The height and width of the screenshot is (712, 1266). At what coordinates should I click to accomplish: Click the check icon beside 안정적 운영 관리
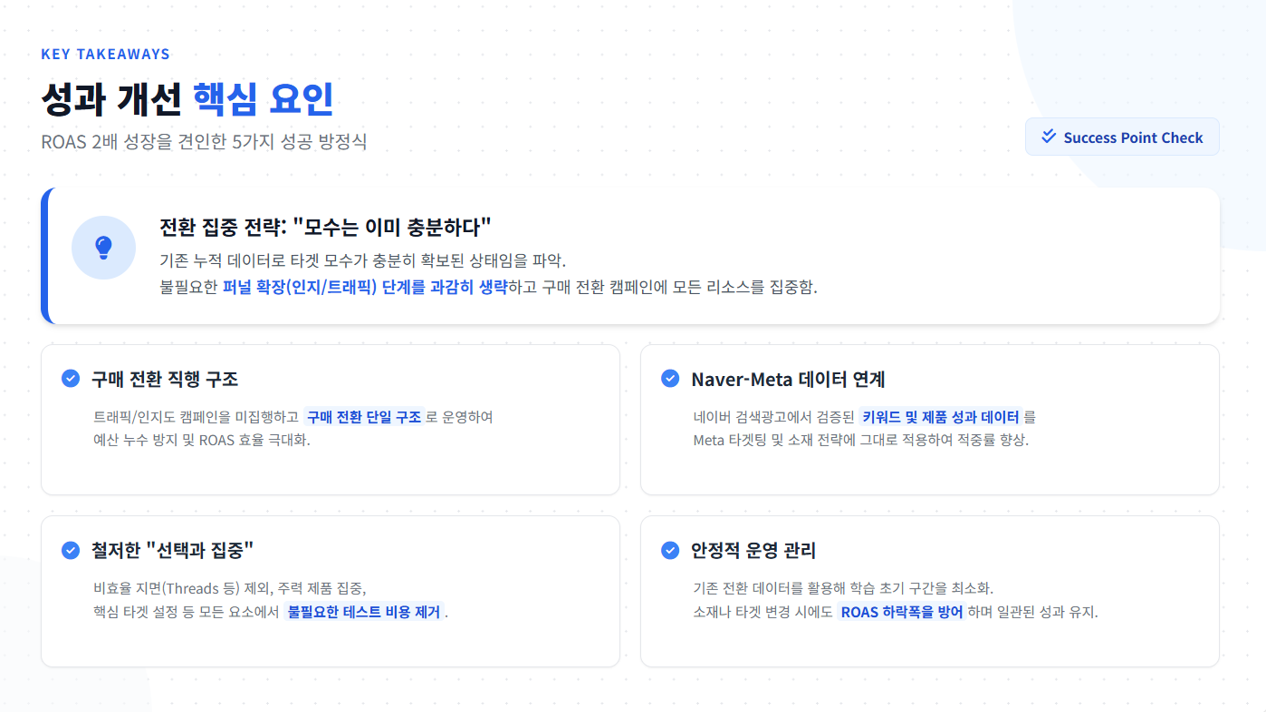coord(670,550)
